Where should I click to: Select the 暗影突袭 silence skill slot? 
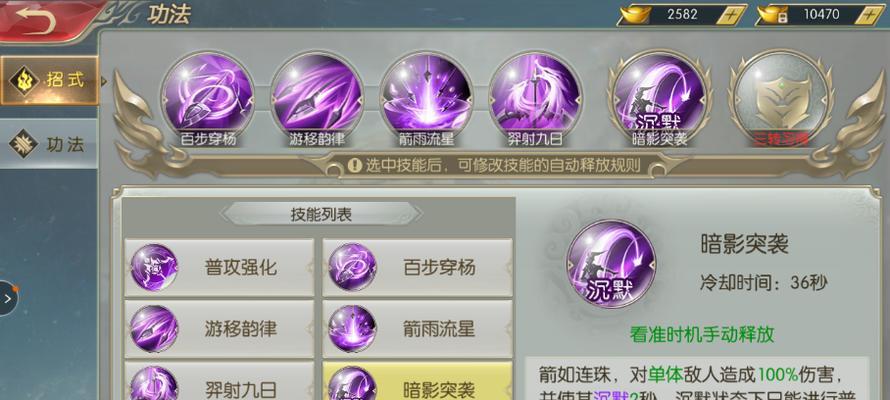point(660,99)
